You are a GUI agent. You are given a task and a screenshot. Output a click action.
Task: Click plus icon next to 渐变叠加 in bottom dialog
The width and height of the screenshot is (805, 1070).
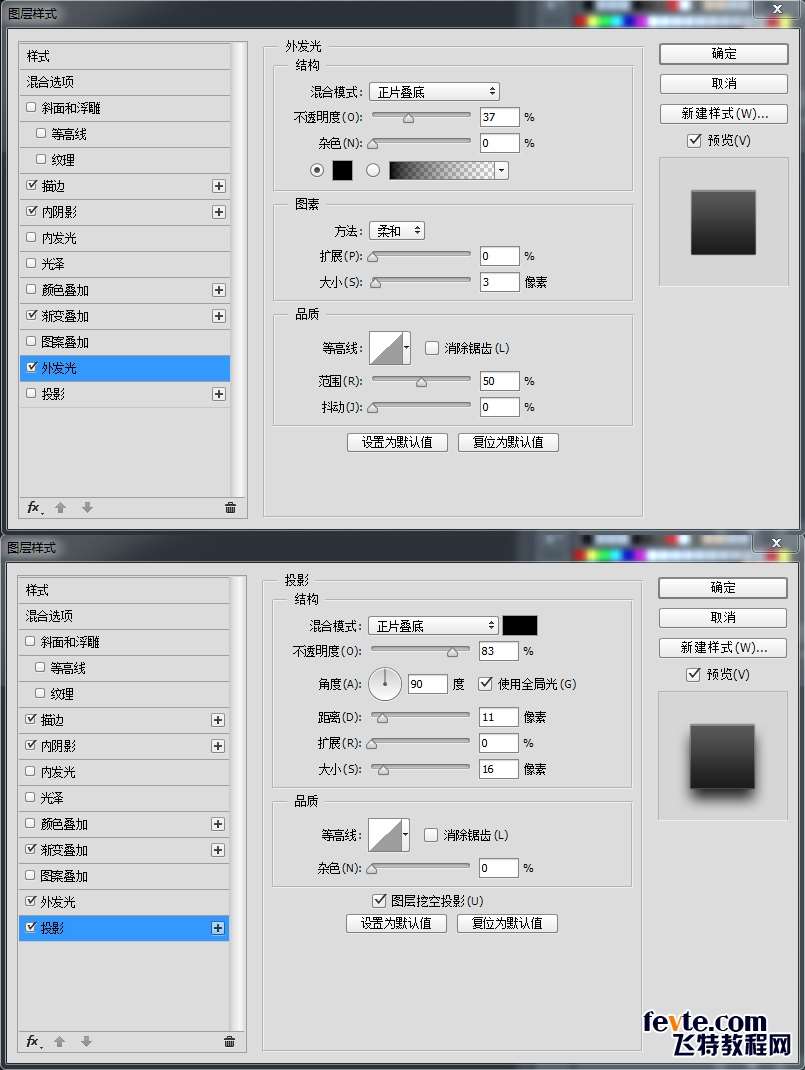218,850
